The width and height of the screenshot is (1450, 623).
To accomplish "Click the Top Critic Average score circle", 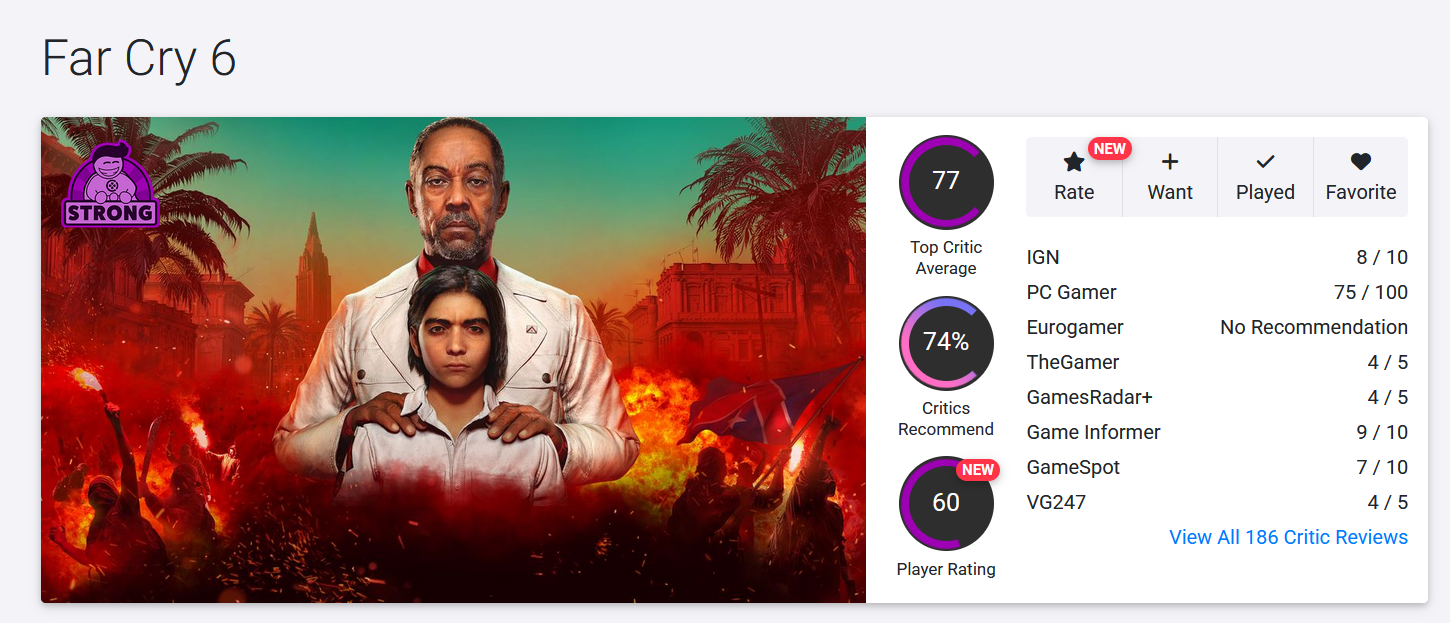I will tap(946, 182).
